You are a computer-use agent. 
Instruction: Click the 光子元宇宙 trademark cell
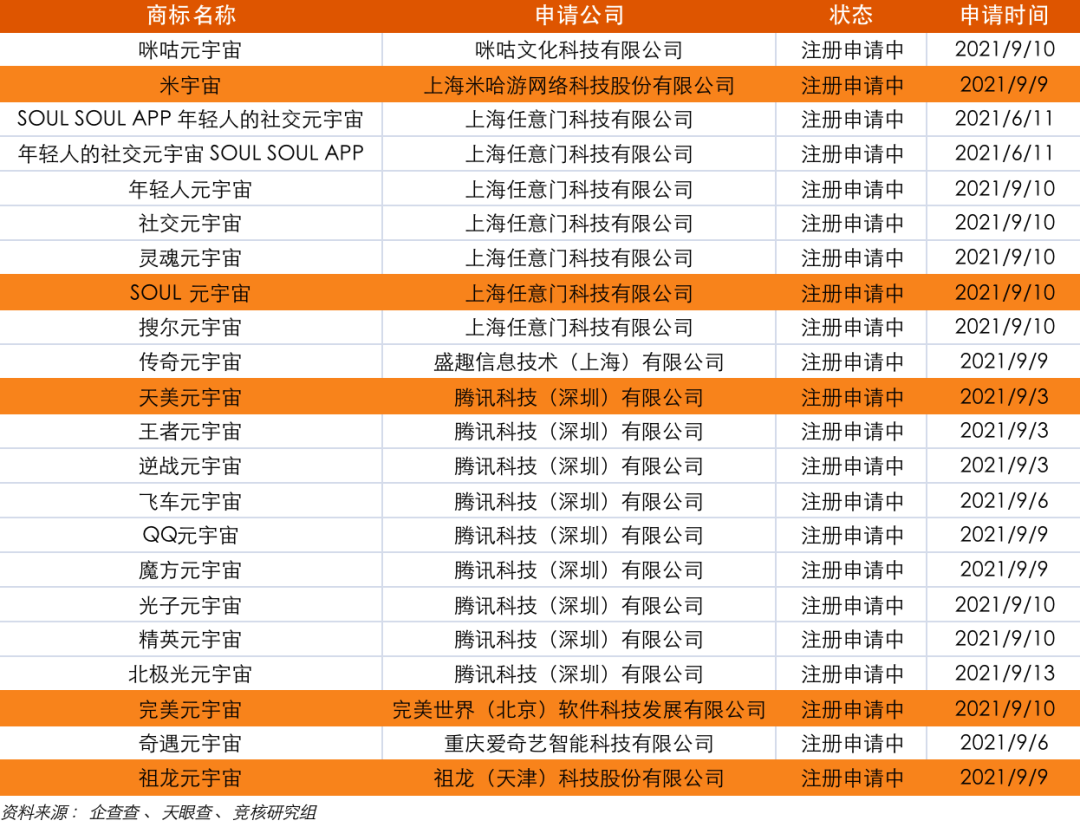[x=190, y=605]
